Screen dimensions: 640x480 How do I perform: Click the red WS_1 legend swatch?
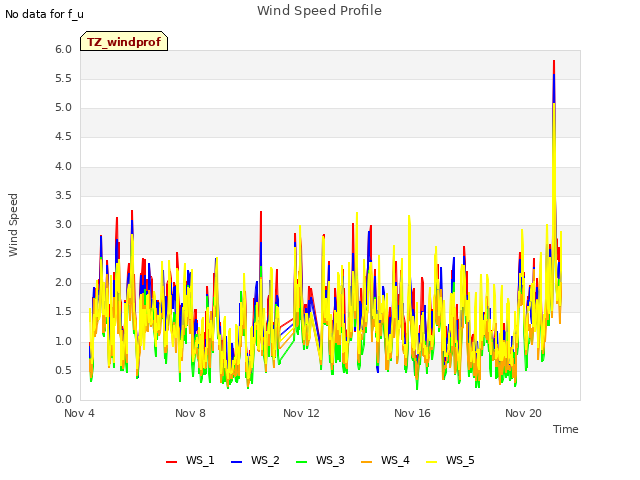point(171,462)
